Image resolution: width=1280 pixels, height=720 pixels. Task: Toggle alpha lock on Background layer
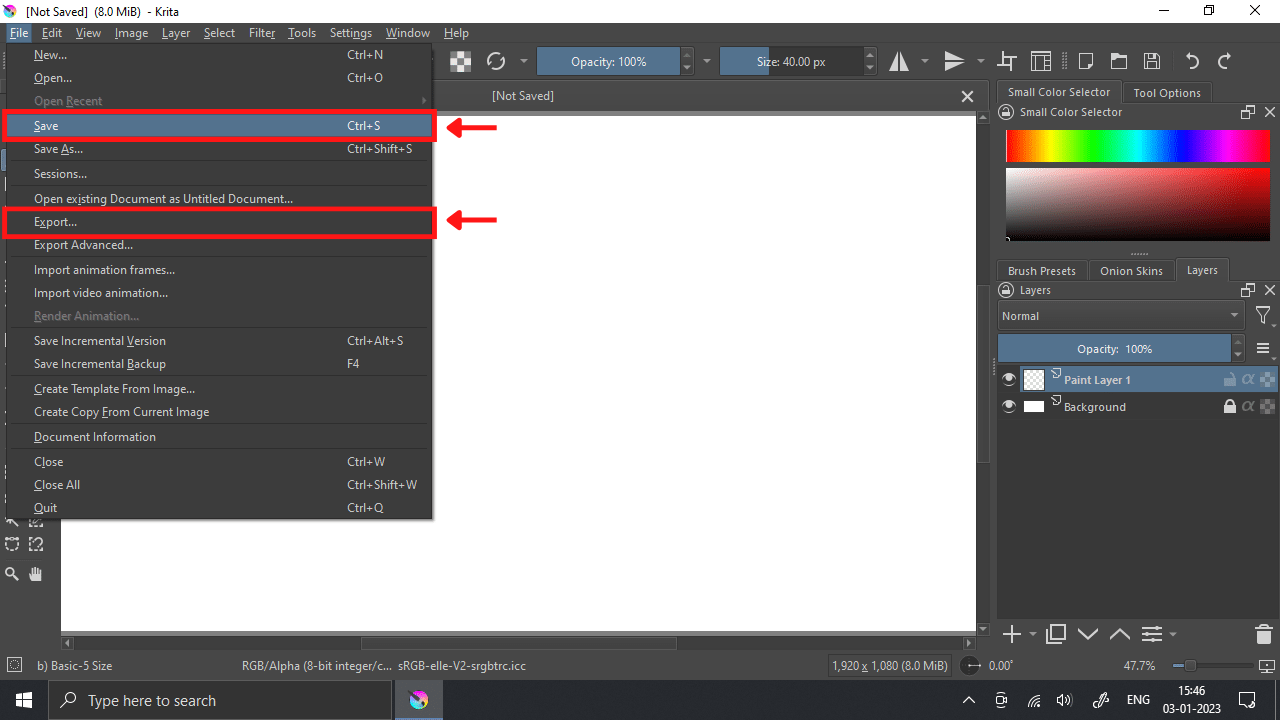pyautogui.click(x=1267, y=407)
